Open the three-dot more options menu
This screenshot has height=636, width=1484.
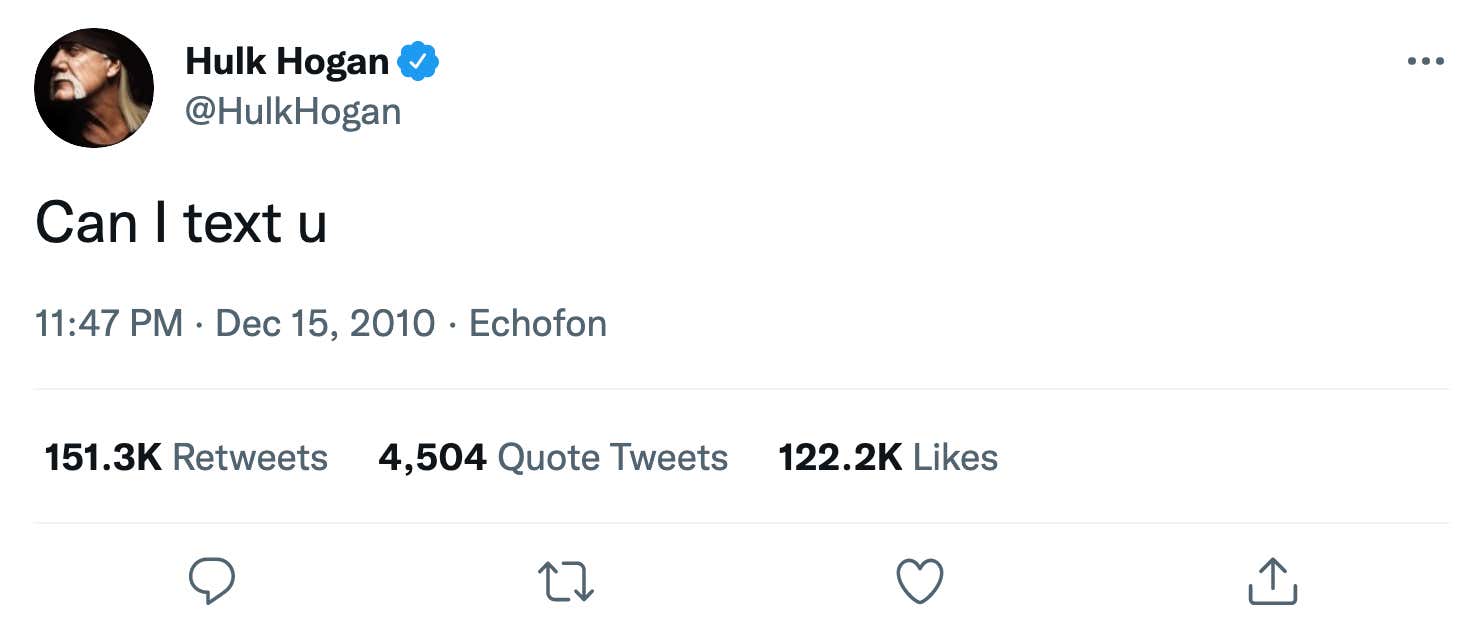click(1425, 62)
